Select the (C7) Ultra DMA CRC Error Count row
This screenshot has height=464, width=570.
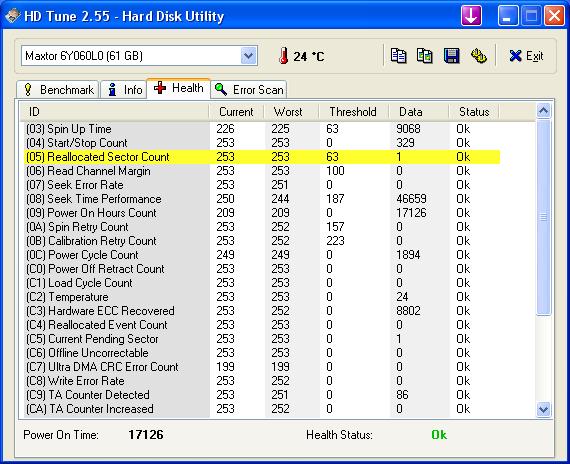pyautogui.click(x=262, y=367)
